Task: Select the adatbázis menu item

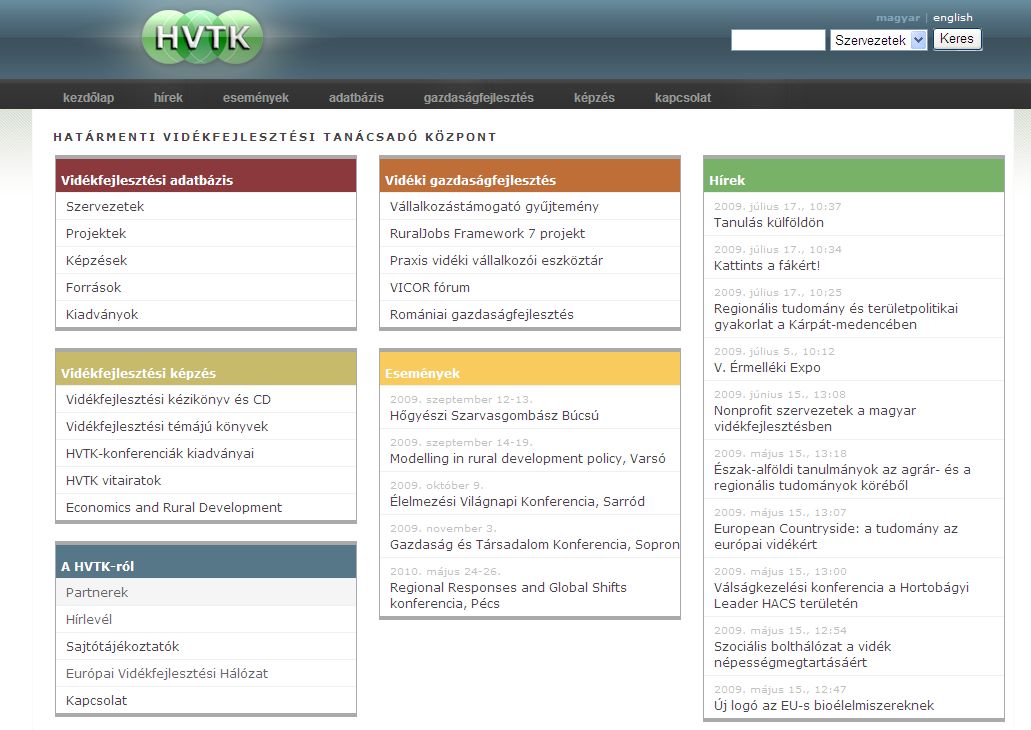Action: pyautogui.click(x=356, y=97)
